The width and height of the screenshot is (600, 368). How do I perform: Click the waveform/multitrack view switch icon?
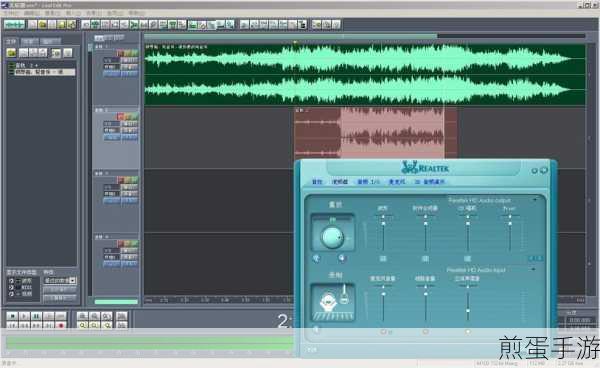tap(14, 25)
